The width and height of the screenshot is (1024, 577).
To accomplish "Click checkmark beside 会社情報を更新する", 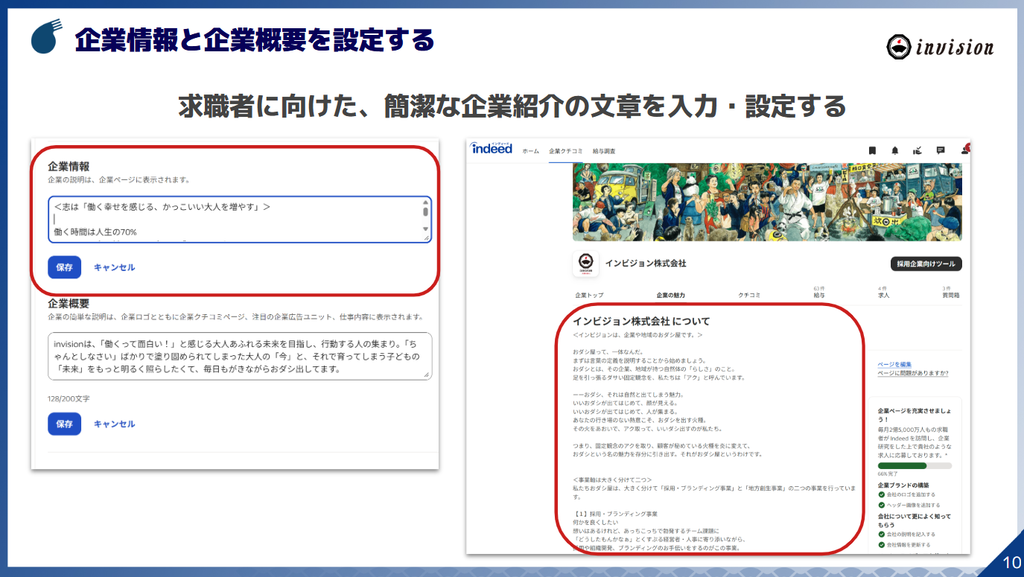I will pyautogui.click(x=882, y=544).
